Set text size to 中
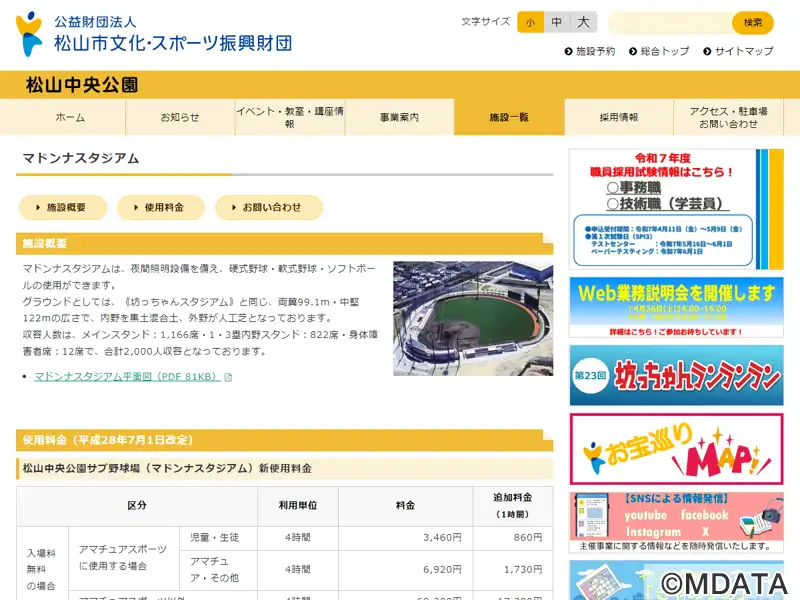This screenshot has height=600, width=800. pyautogui.click(x=557, y=22)
